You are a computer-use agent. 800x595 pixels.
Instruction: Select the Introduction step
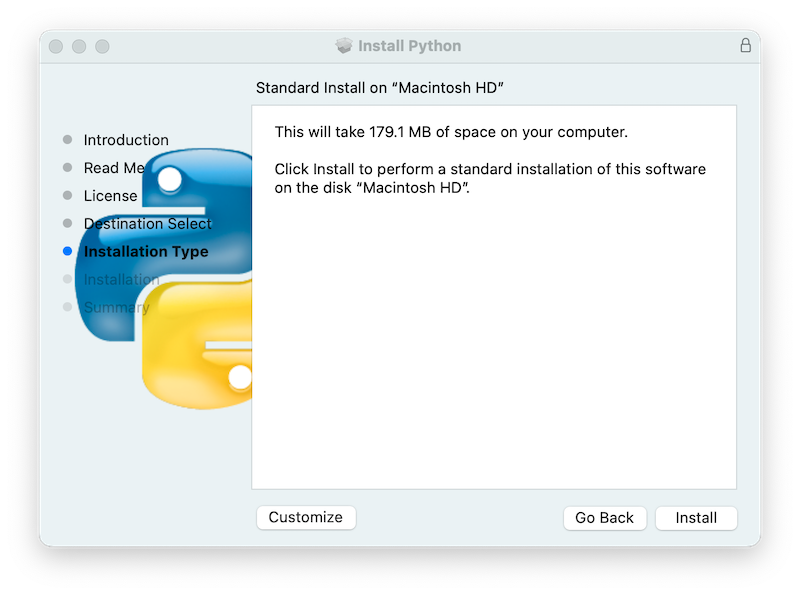[x=125, y=139]
